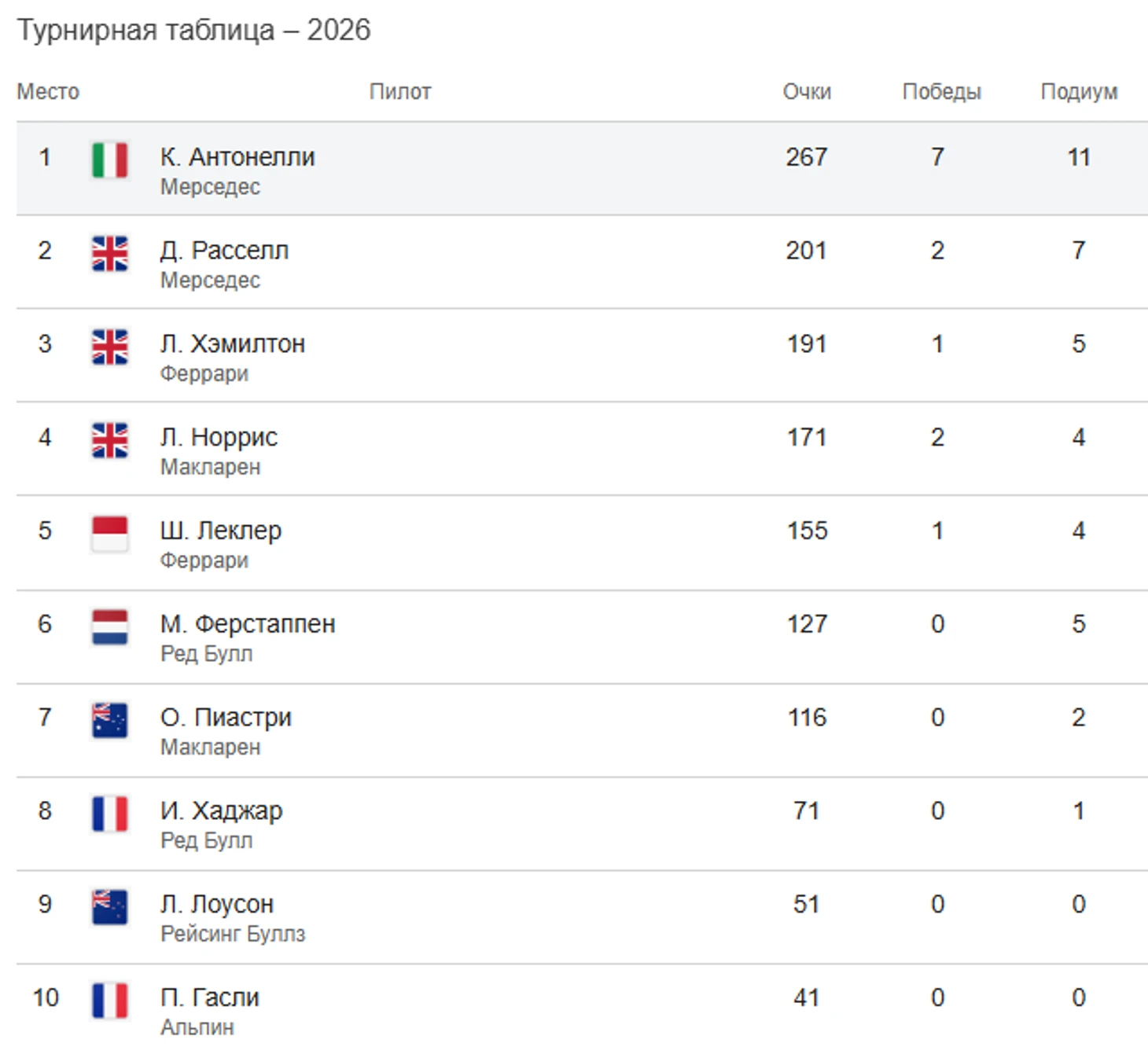The height and width of the screenshot is (1047, 1148).
Task: Click the Пилот column header
Action: tap(400, 92)
